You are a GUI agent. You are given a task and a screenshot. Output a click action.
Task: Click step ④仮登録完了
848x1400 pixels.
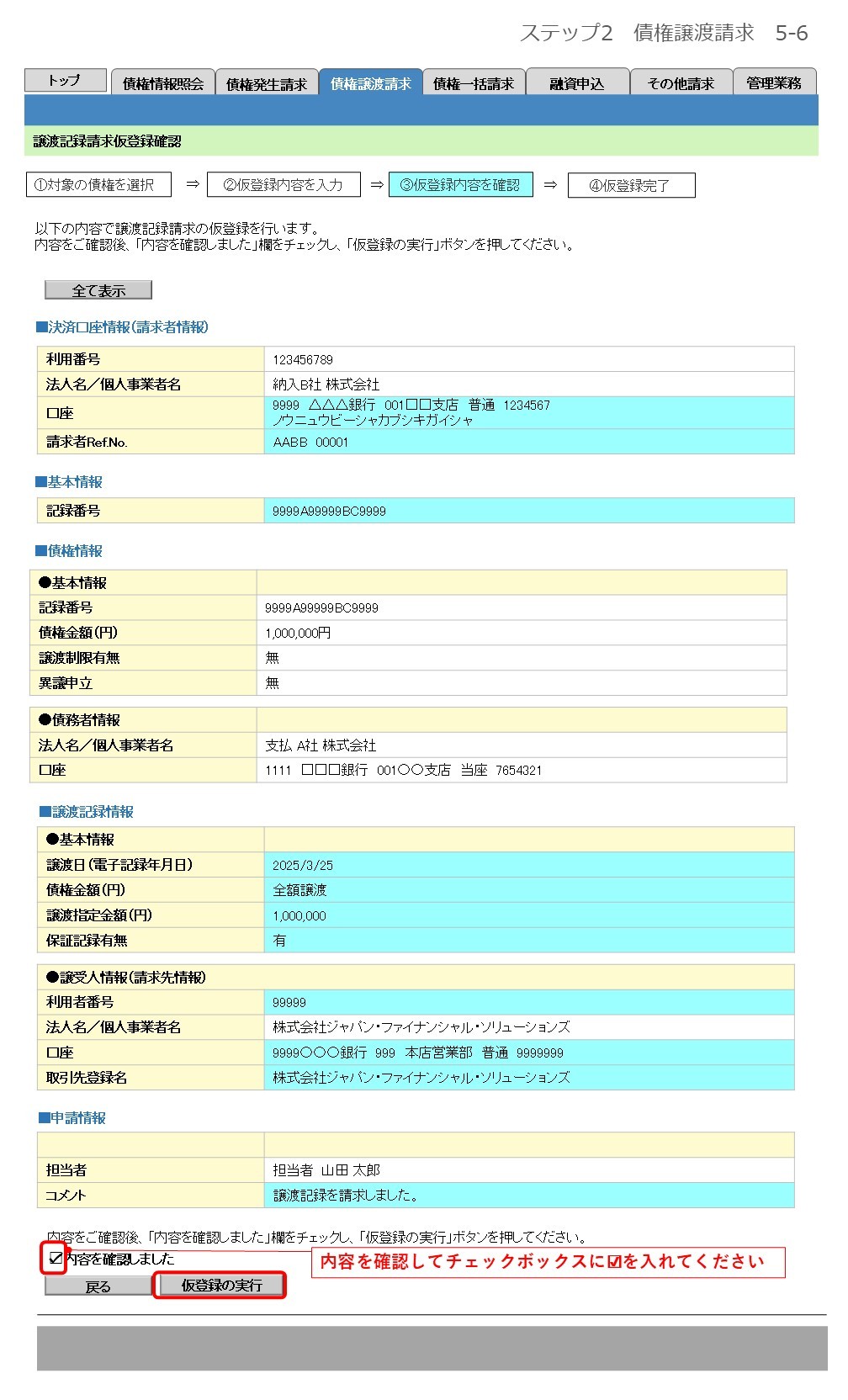click(x=632, y=185)
